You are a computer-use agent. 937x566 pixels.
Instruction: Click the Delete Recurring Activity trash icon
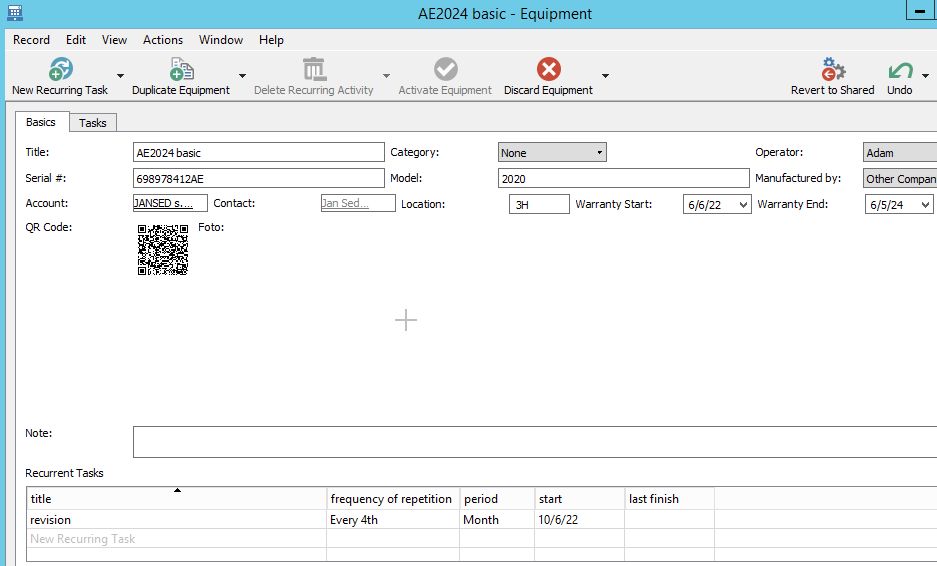tap(314, 69)
